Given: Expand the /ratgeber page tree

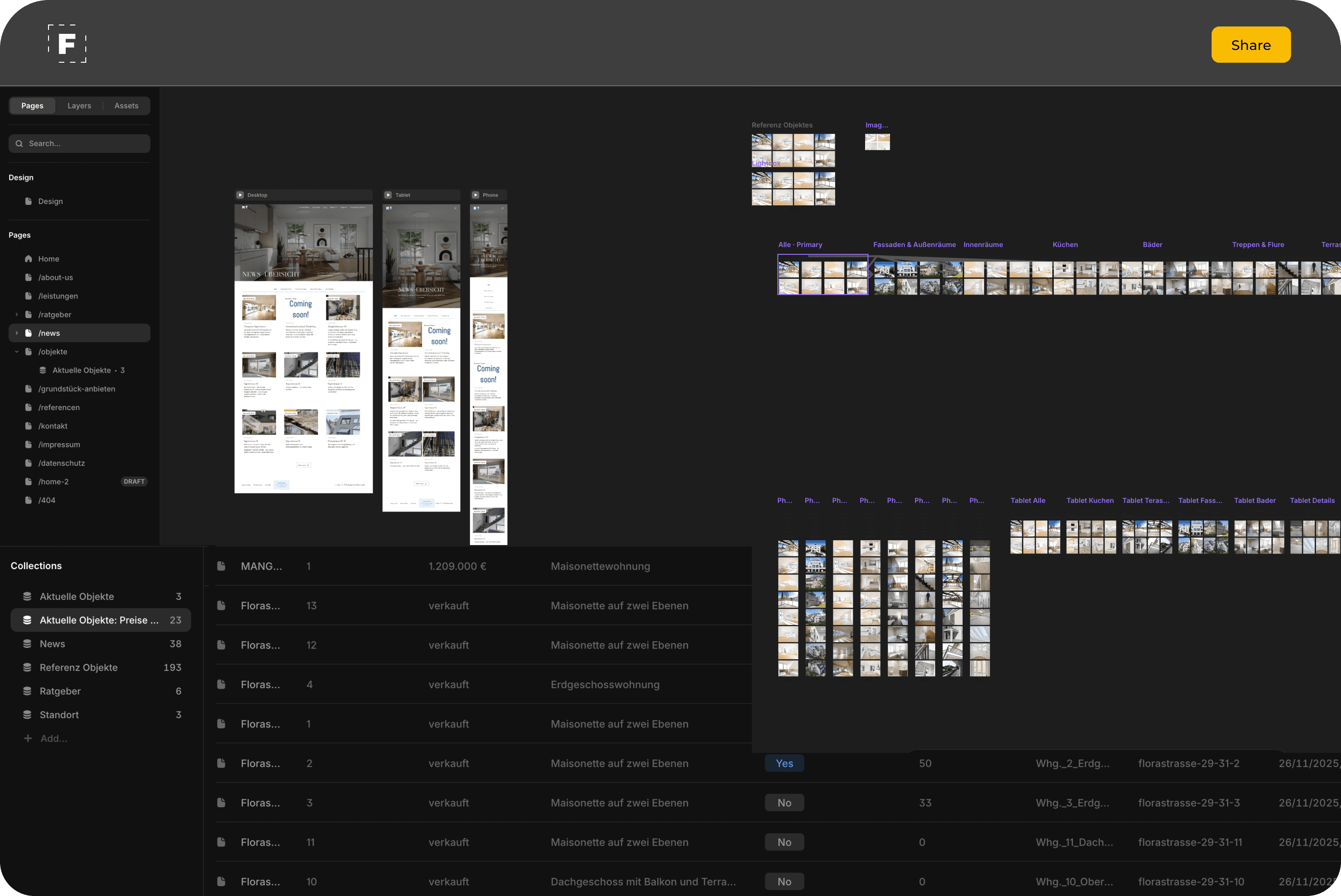Looking at the screenshot, I should tap(17, 314).
